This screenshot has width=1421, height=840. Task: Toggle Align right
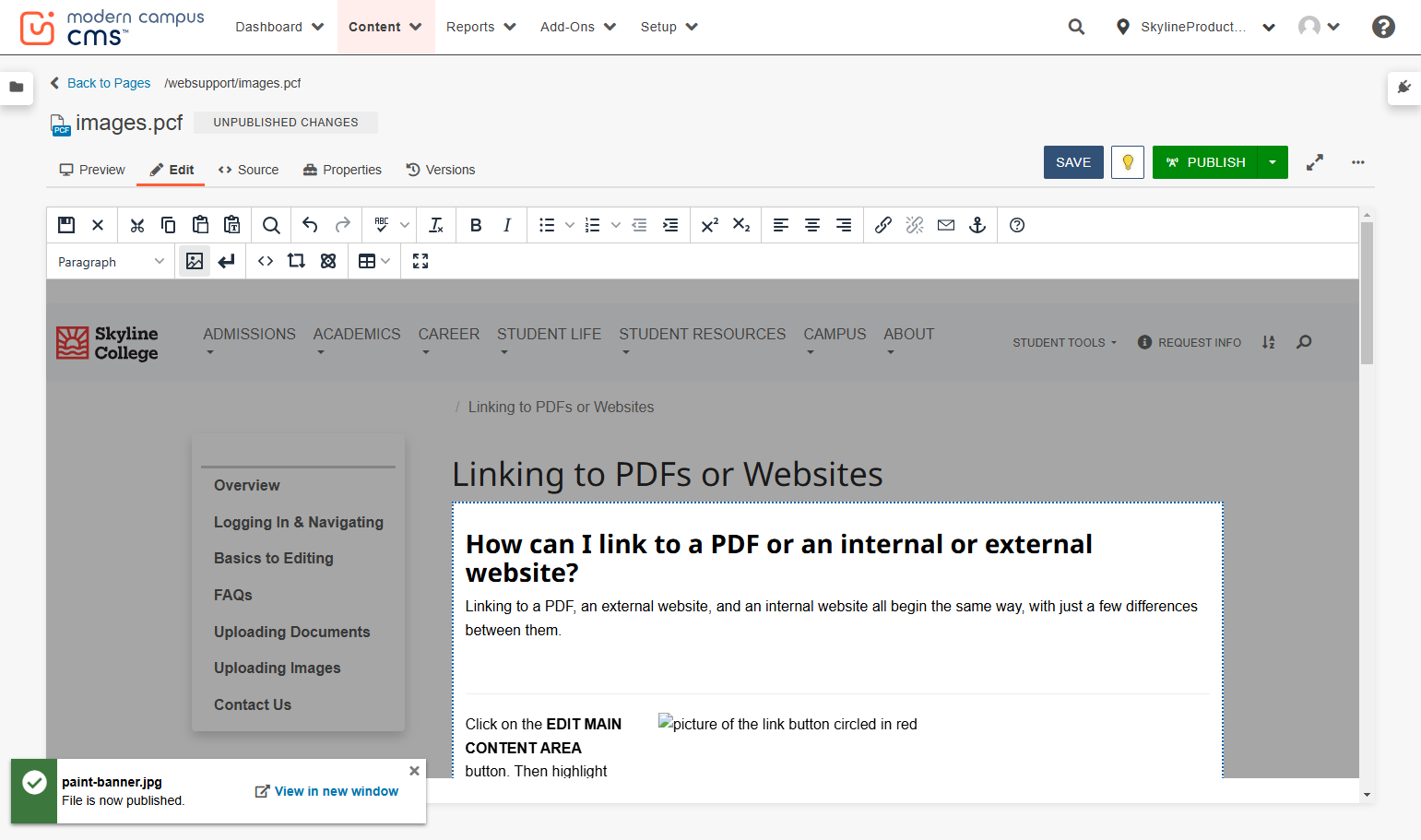click(844, 225)
